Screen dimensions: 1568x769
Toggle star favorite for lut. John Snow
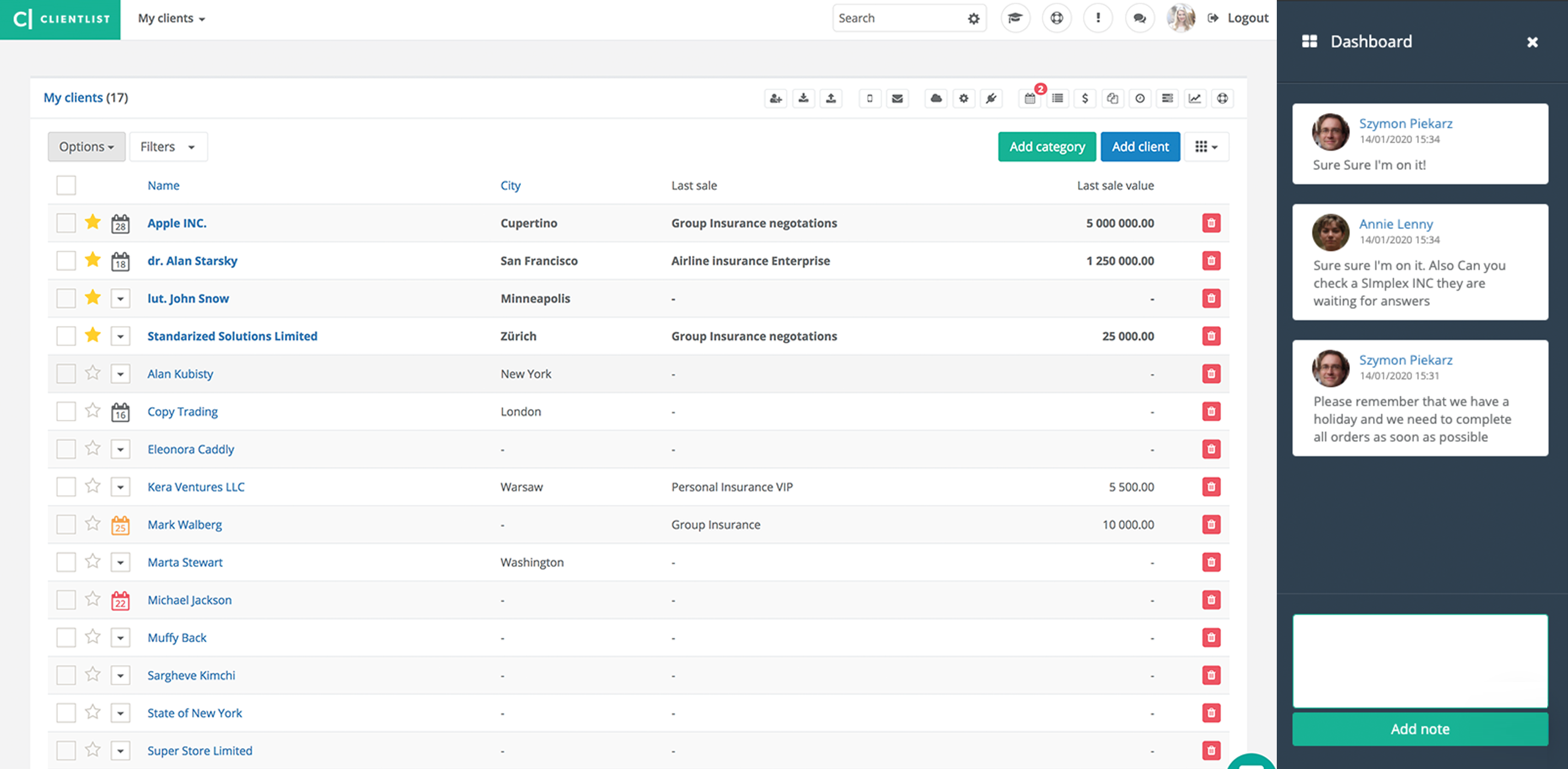point(92,297)
